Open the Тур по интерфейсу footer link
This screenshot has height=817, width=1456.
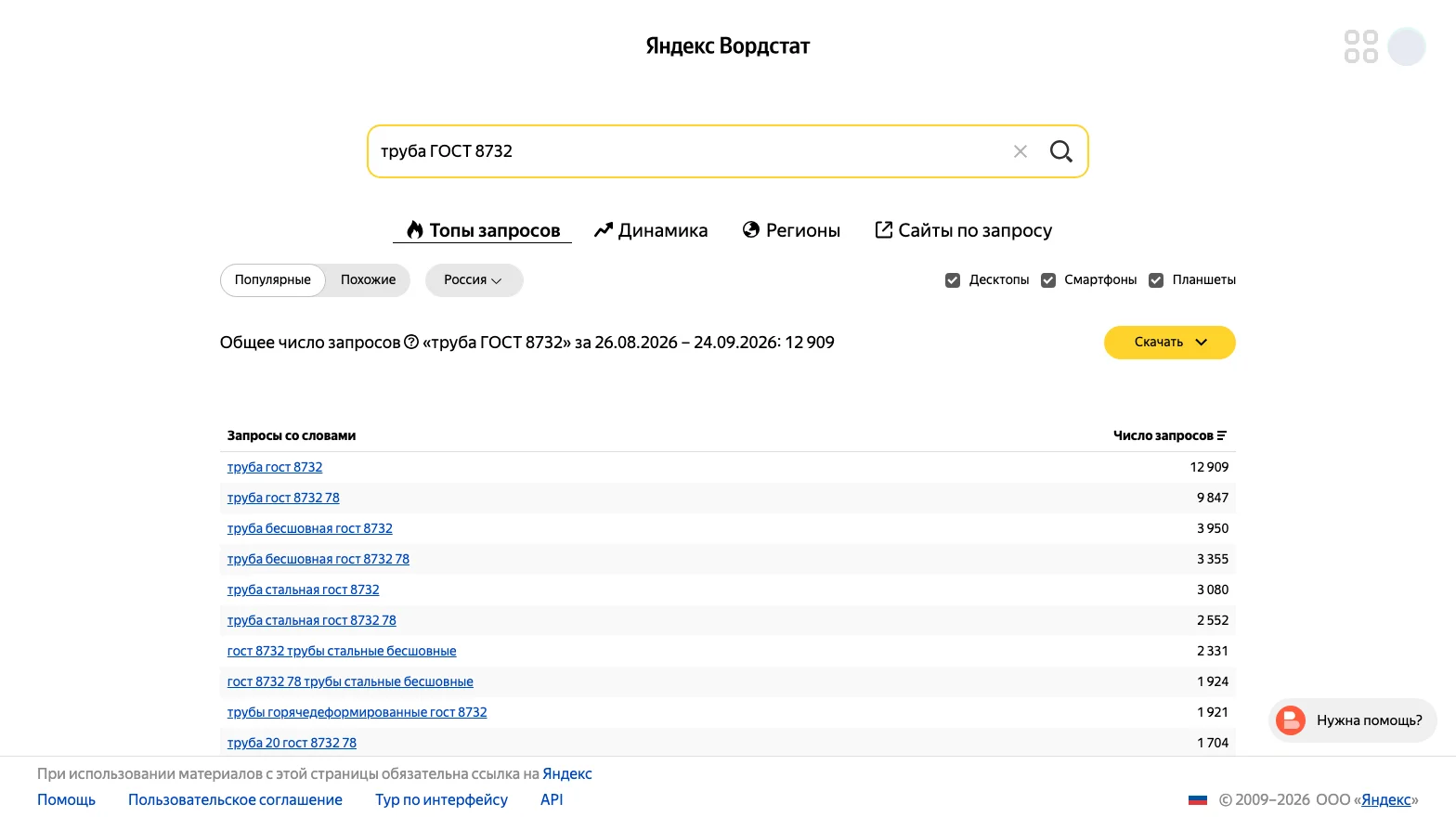pyautogui.click(x=441, y=800)
